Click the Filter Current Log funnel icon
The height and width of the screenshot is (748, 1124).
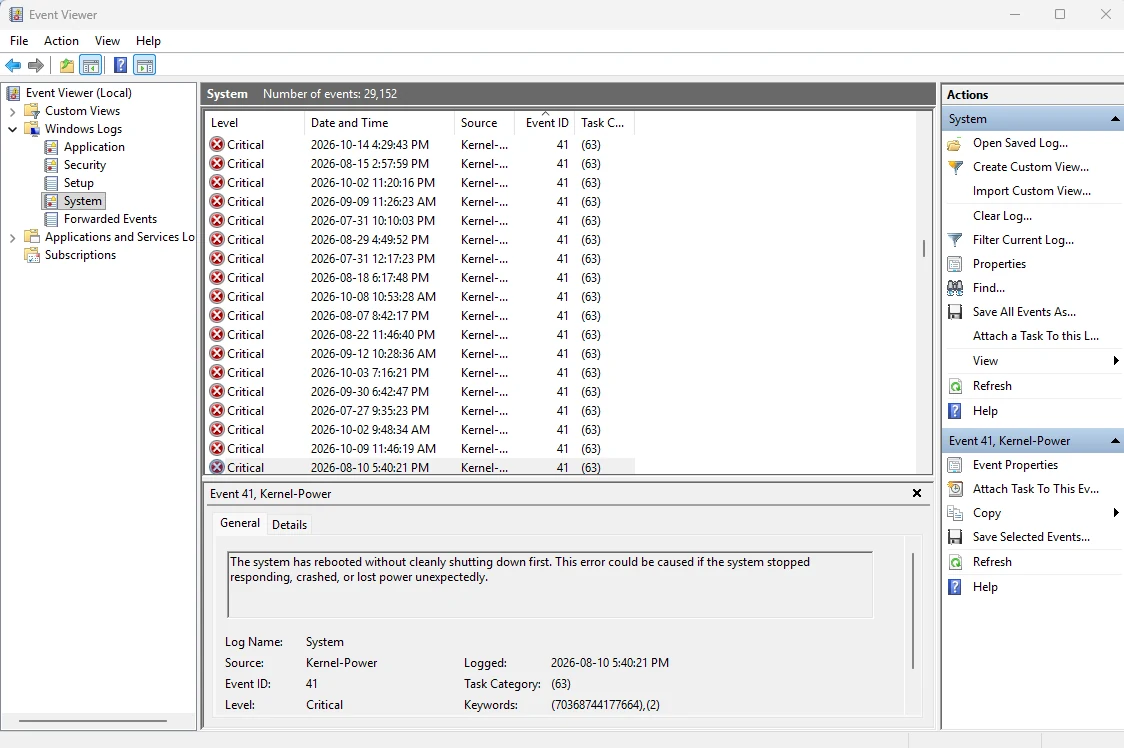tap(955, 240)
